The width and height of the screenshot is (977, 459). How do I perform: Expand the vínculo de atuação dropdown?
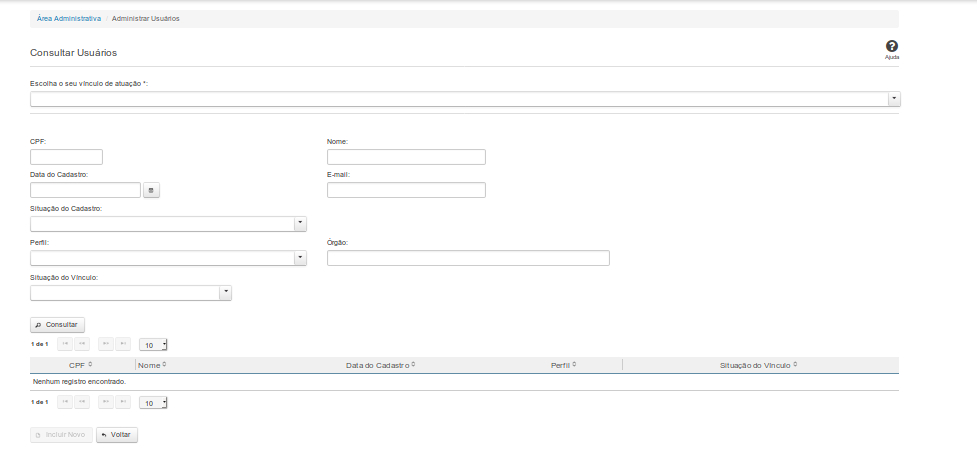(x=894, y=99)
